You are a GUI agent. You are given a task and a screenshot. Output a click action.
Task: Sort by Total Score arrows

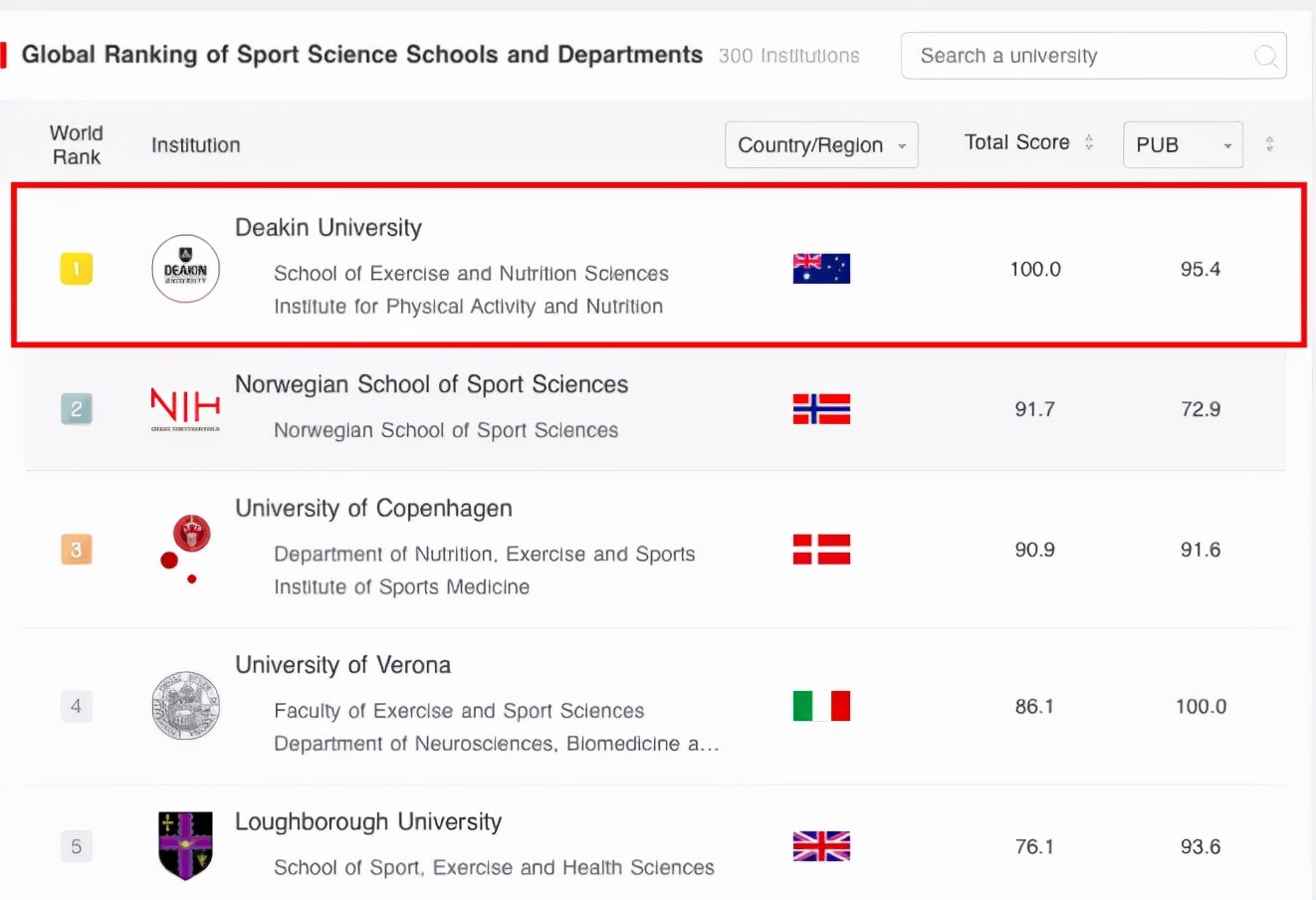coord(1089,142)
